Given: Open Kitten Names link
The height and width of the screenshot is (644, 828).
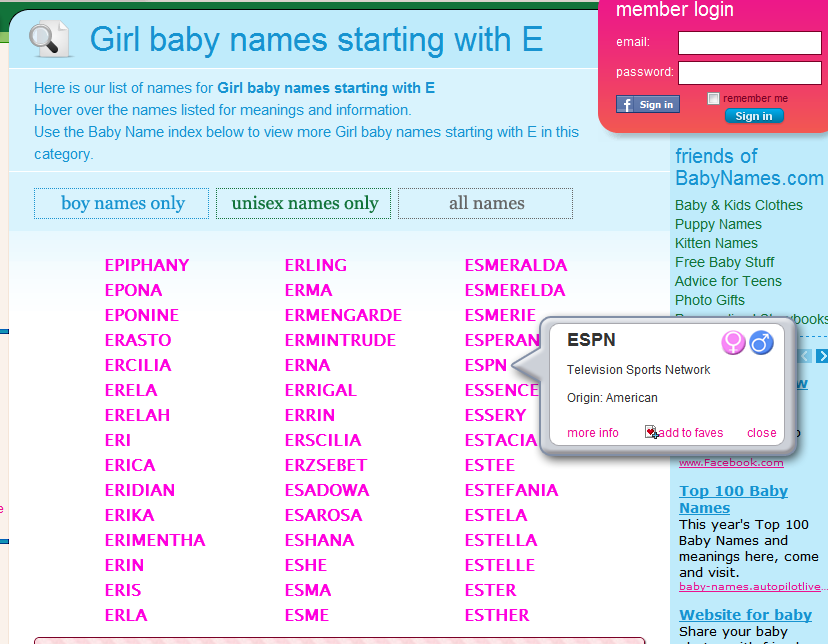Looking at the screenshot, I should point(716,243).
